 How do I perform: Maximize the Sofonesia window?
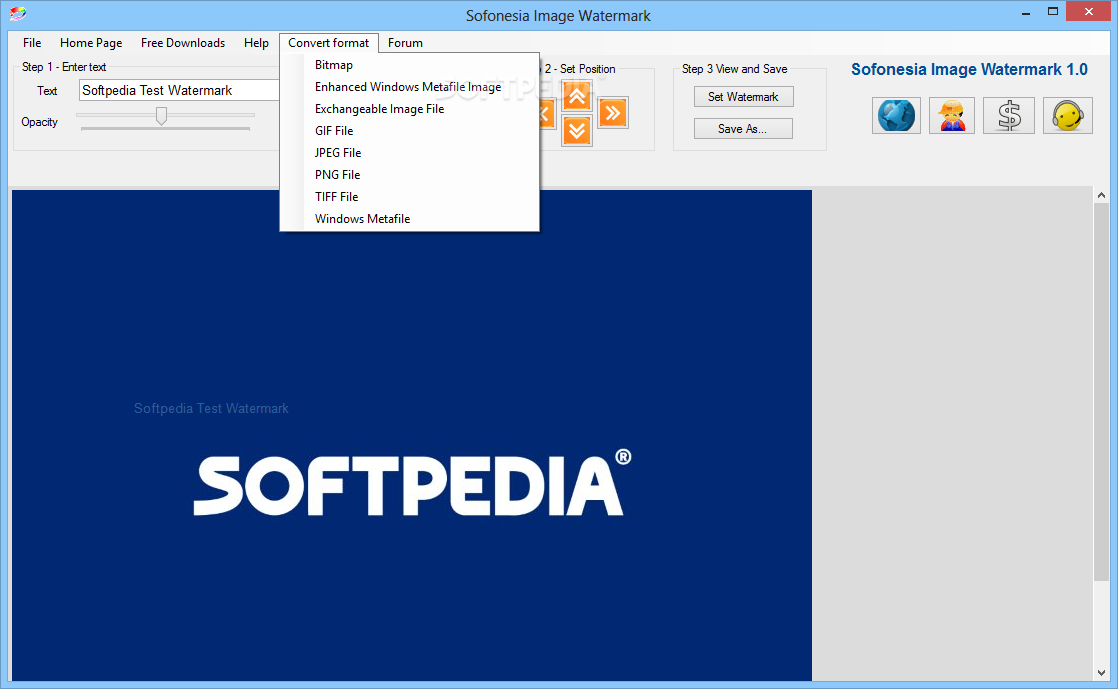click(x=1052, y=12)
